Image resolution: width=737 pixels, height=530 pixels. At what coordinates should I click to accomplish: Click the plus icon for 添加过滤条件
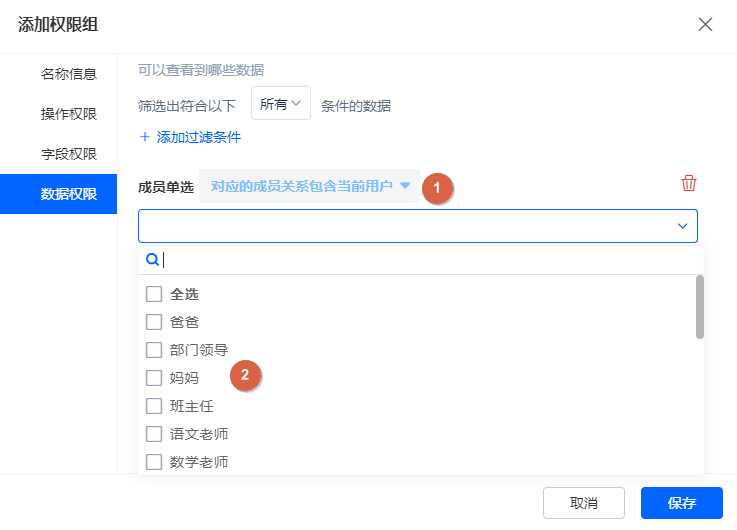(145, 137)
